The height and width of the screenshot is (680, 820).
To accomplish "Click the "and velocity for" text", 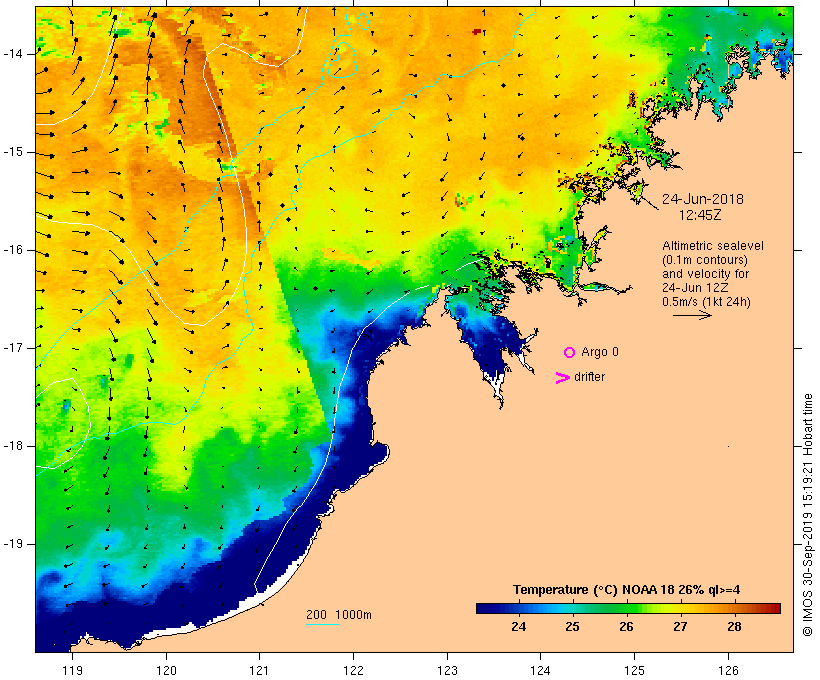I will click(705, 274).
